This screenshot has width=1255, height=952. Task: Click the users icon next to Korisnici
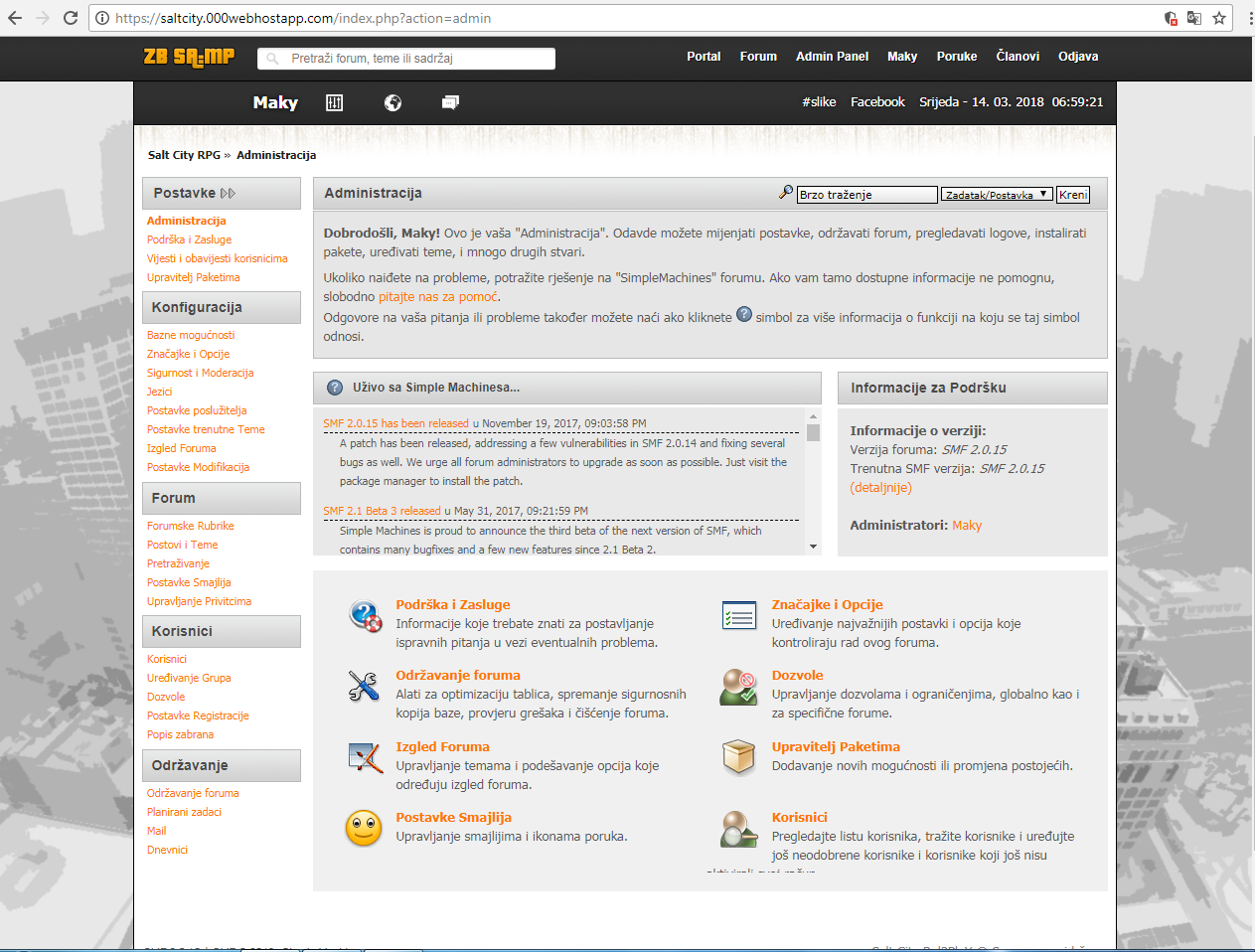pos(738,827)
